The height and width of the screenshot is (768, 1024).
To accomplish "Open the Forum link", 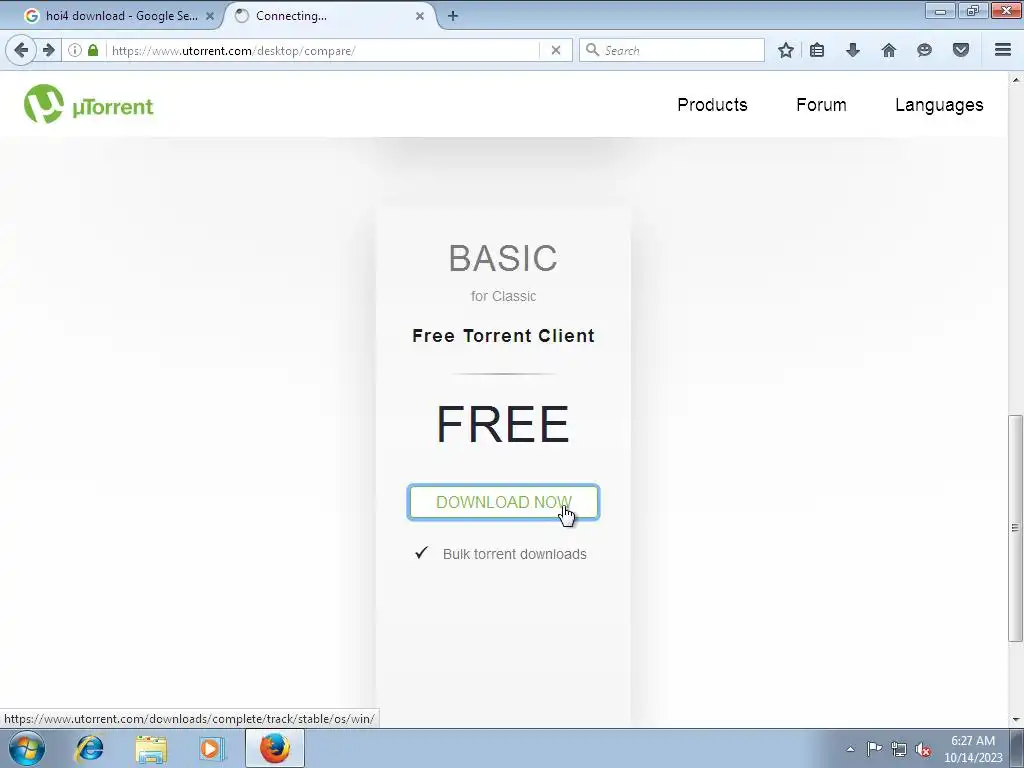I will [821, 104].
